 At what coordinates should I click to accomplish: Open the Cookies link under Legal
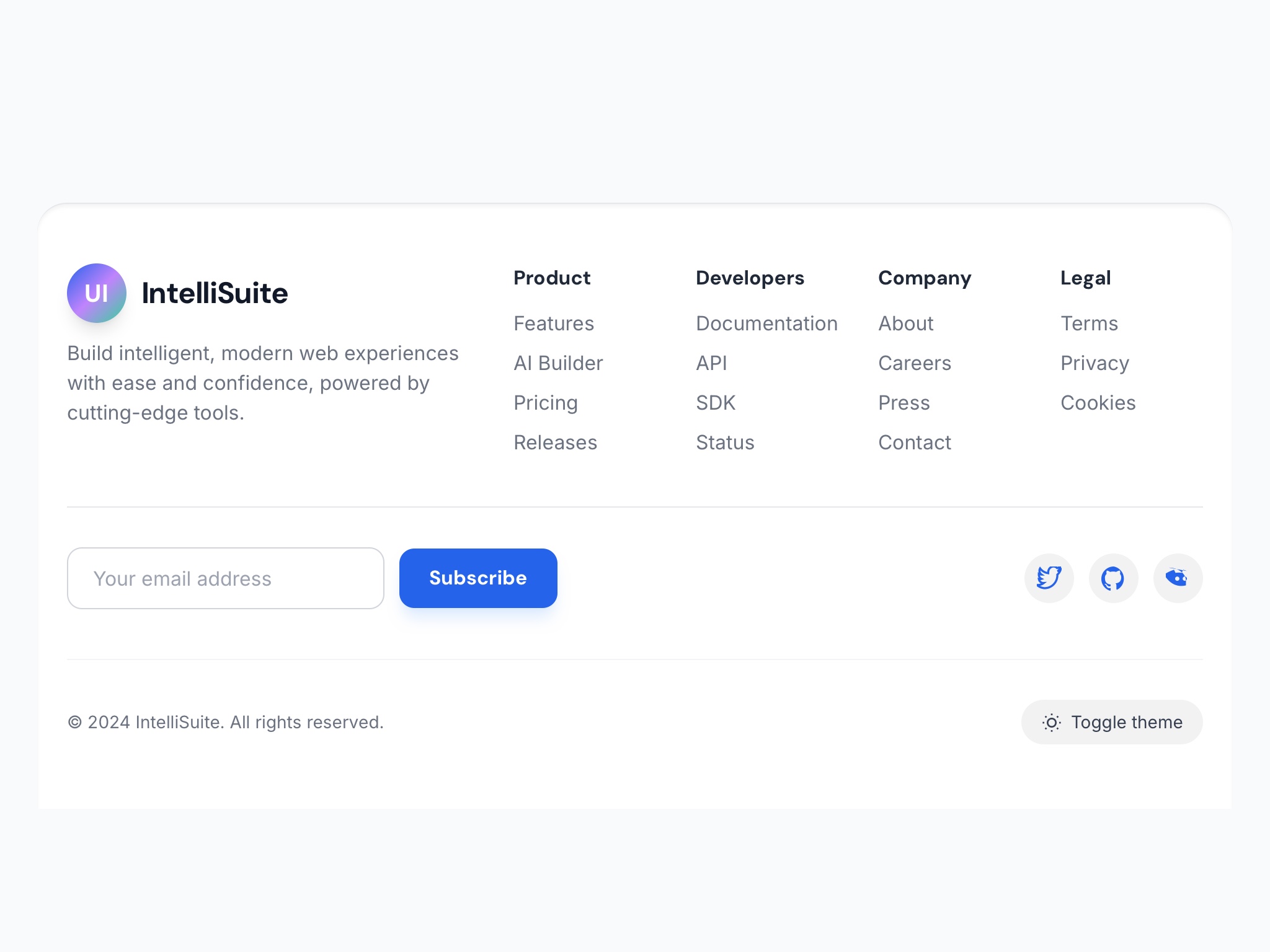1098,403
